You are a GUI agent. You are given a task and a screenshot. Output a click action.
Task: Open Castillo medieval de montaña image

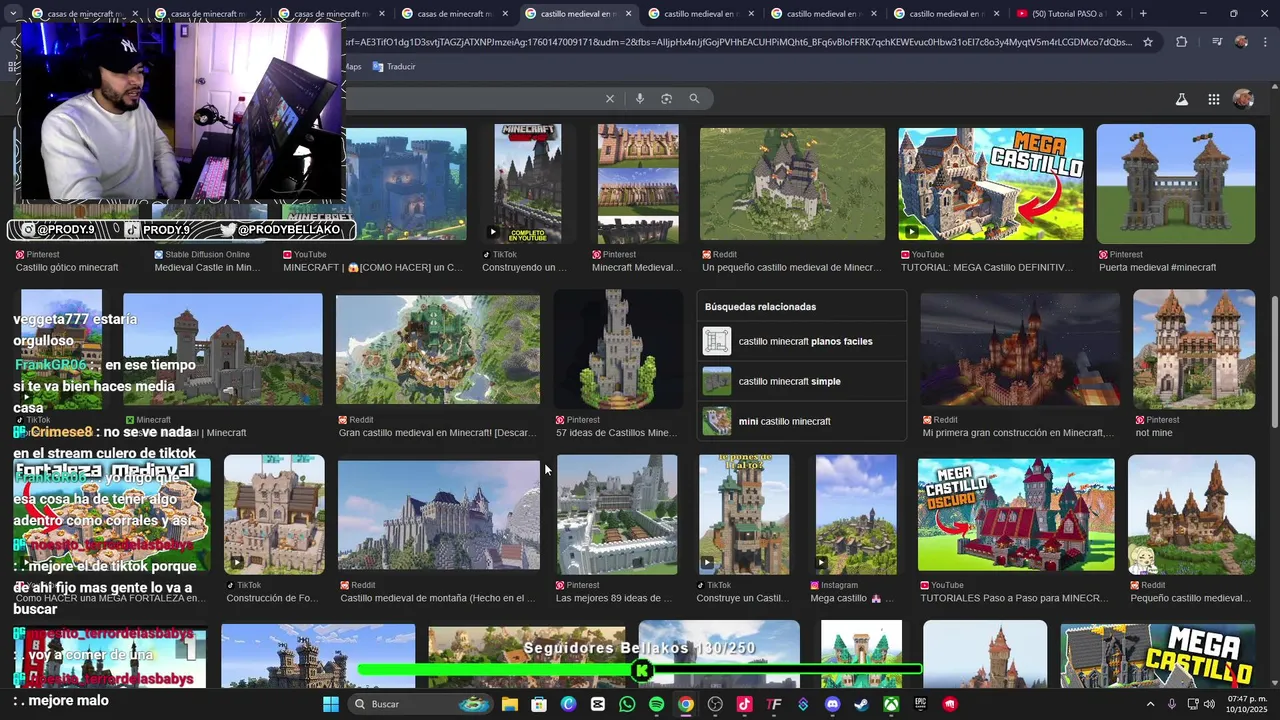click(439, 515)
